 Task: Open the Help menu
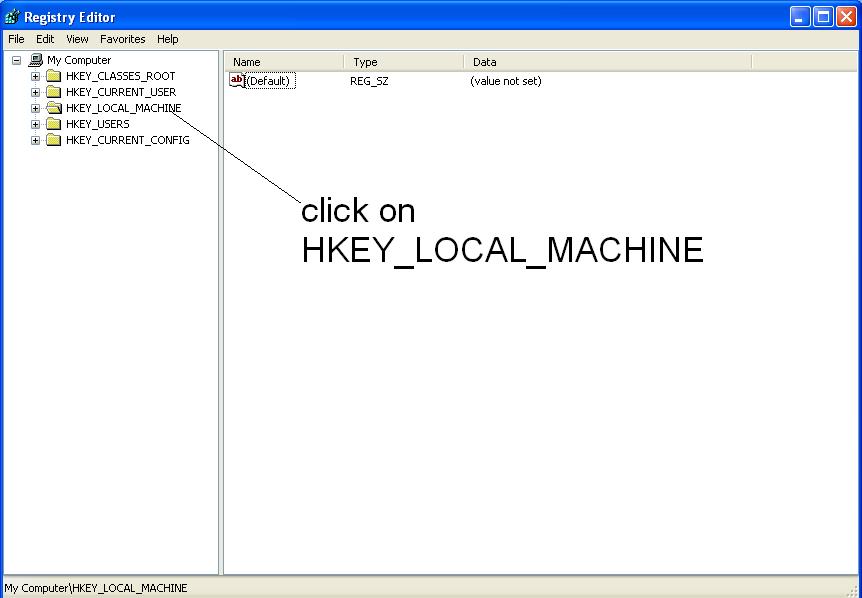(167, 39)
